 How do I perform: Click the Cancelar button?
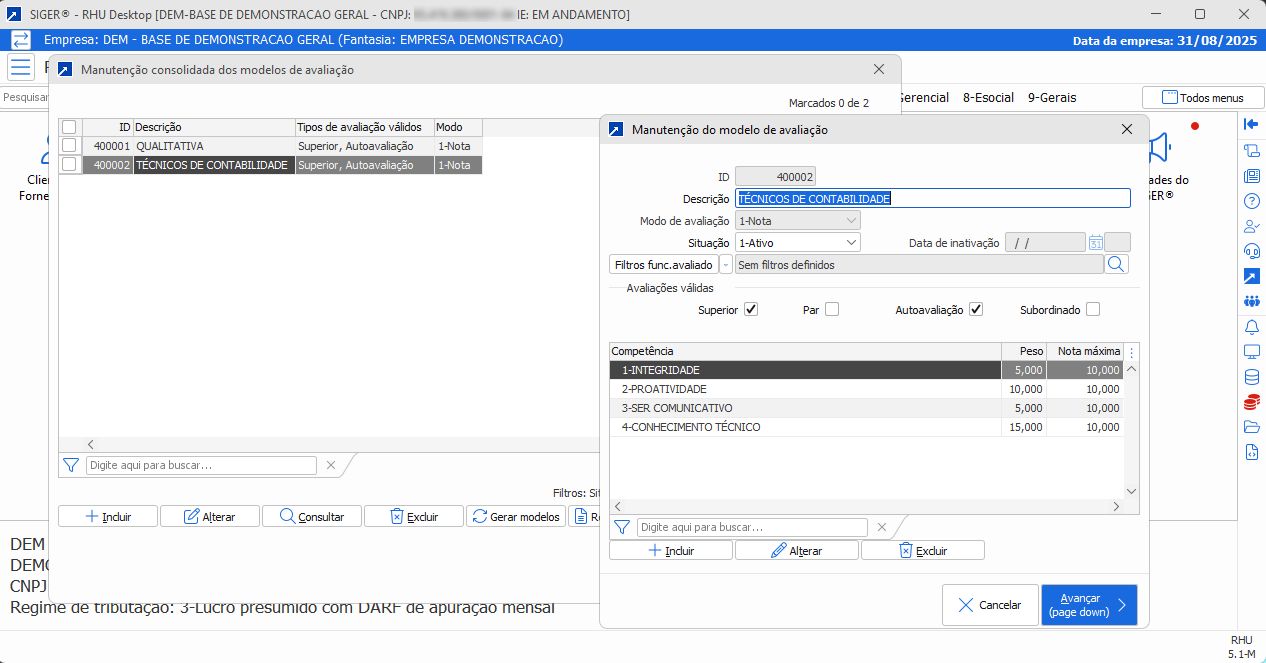[990, 605]
